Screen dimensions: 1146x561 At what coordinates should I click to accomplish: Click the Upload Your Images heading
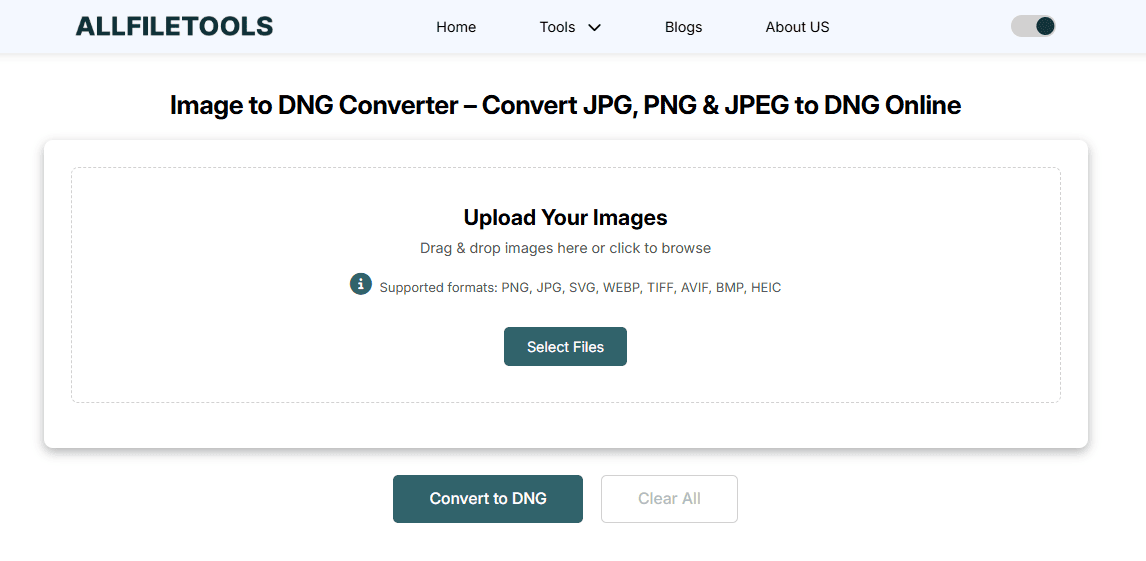[x=565, y=218]
